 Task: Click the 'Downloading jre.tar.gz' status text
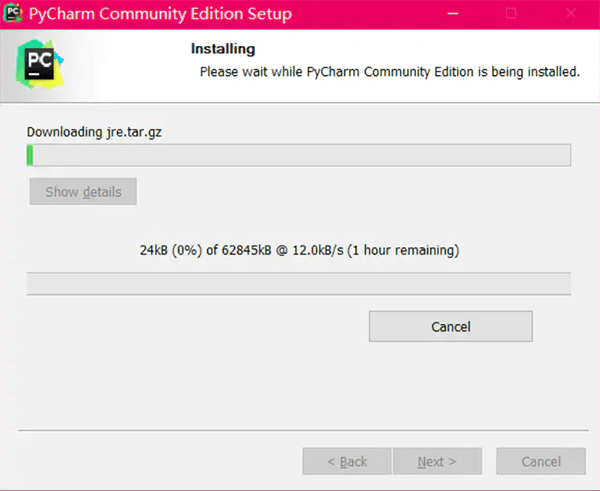(x=94, y=132)
